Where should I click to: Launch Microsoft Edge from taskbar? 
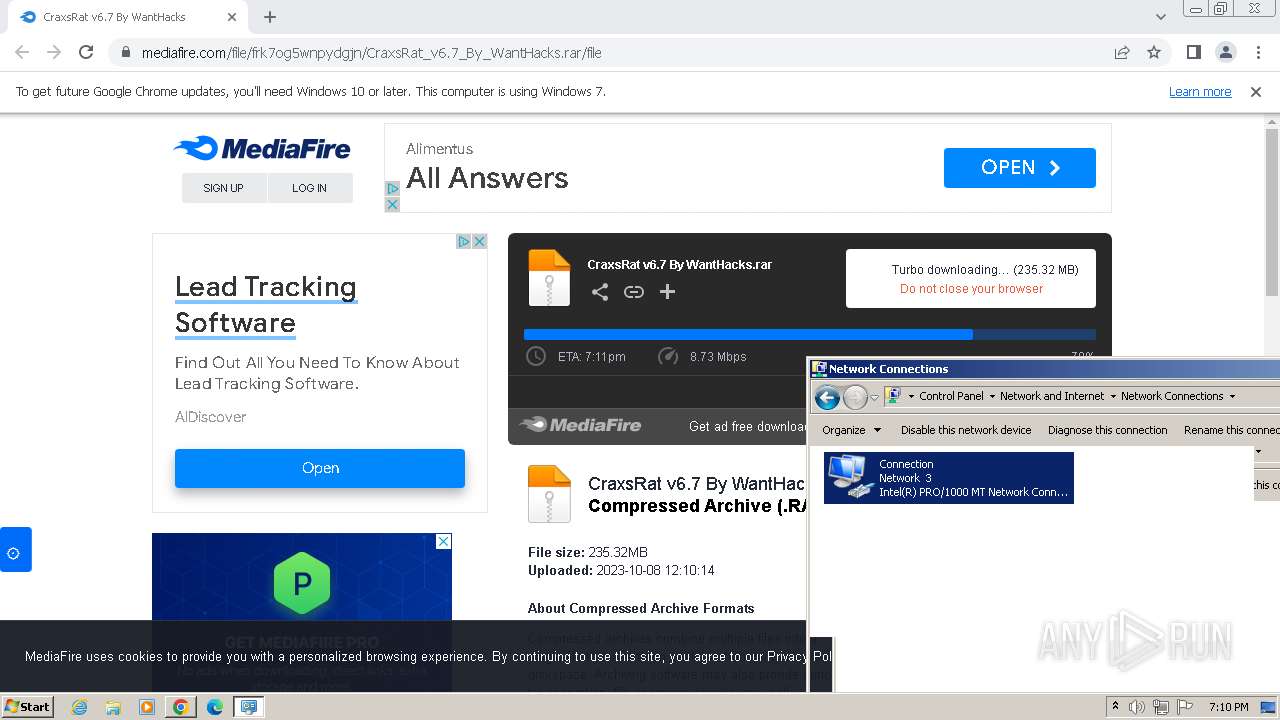tap(215, 707)
